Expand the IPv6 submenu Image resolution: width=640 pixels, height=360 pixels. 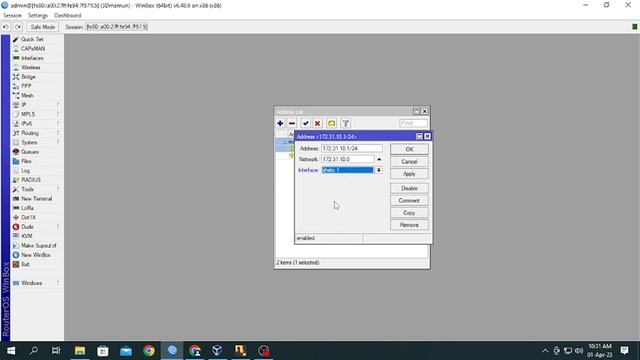(x=27, y=124)
